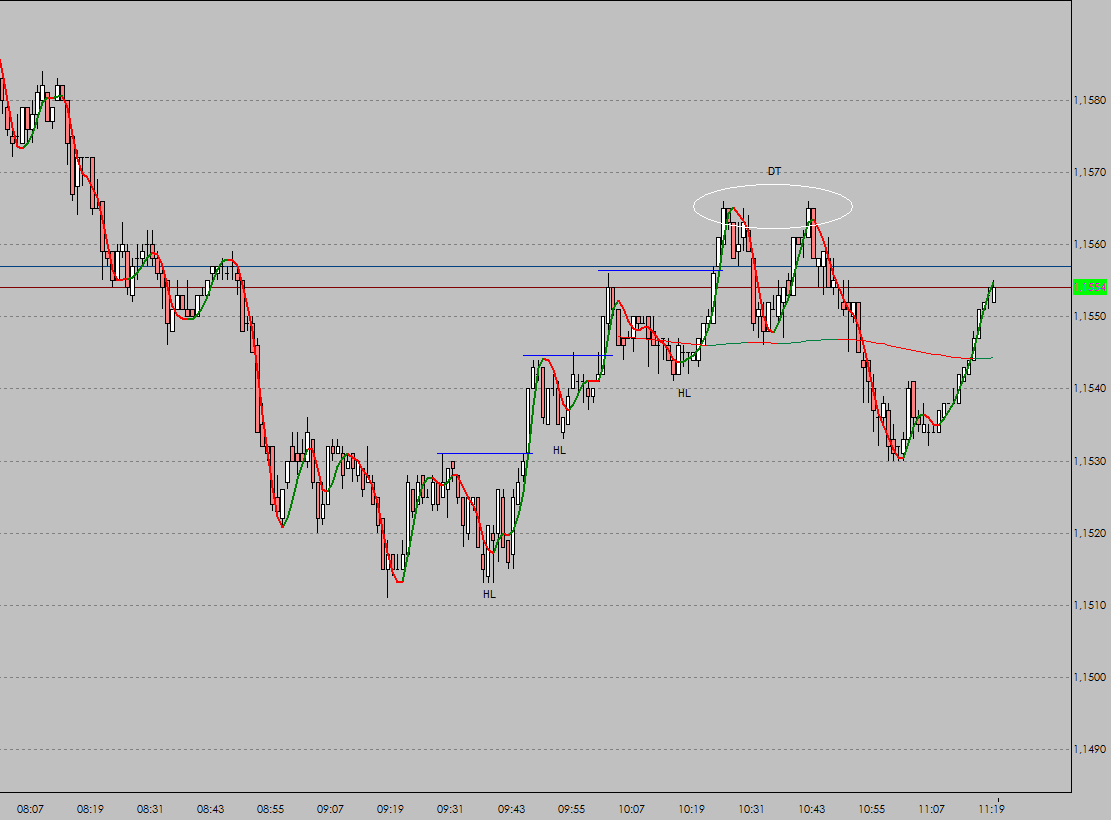The image size is (1111, 820).
Task: Click the 1,1550 price axis label
Action: point(1090,316)
